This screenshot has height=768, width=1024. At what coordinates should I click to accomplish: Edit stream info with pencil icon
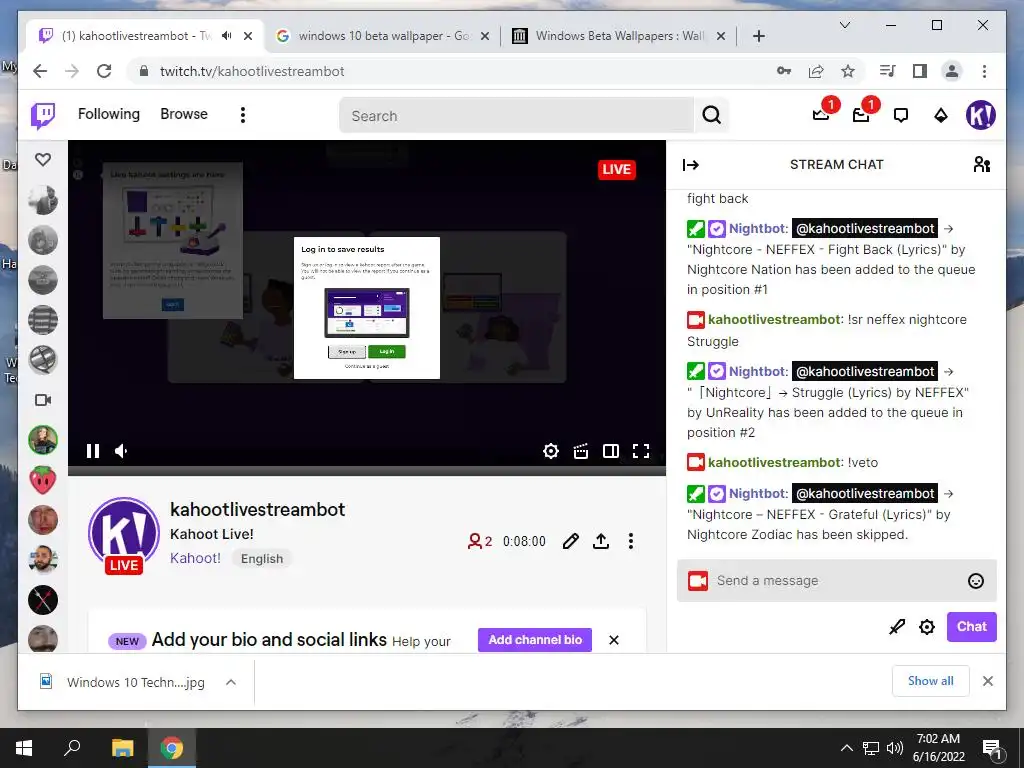[570, 541]
